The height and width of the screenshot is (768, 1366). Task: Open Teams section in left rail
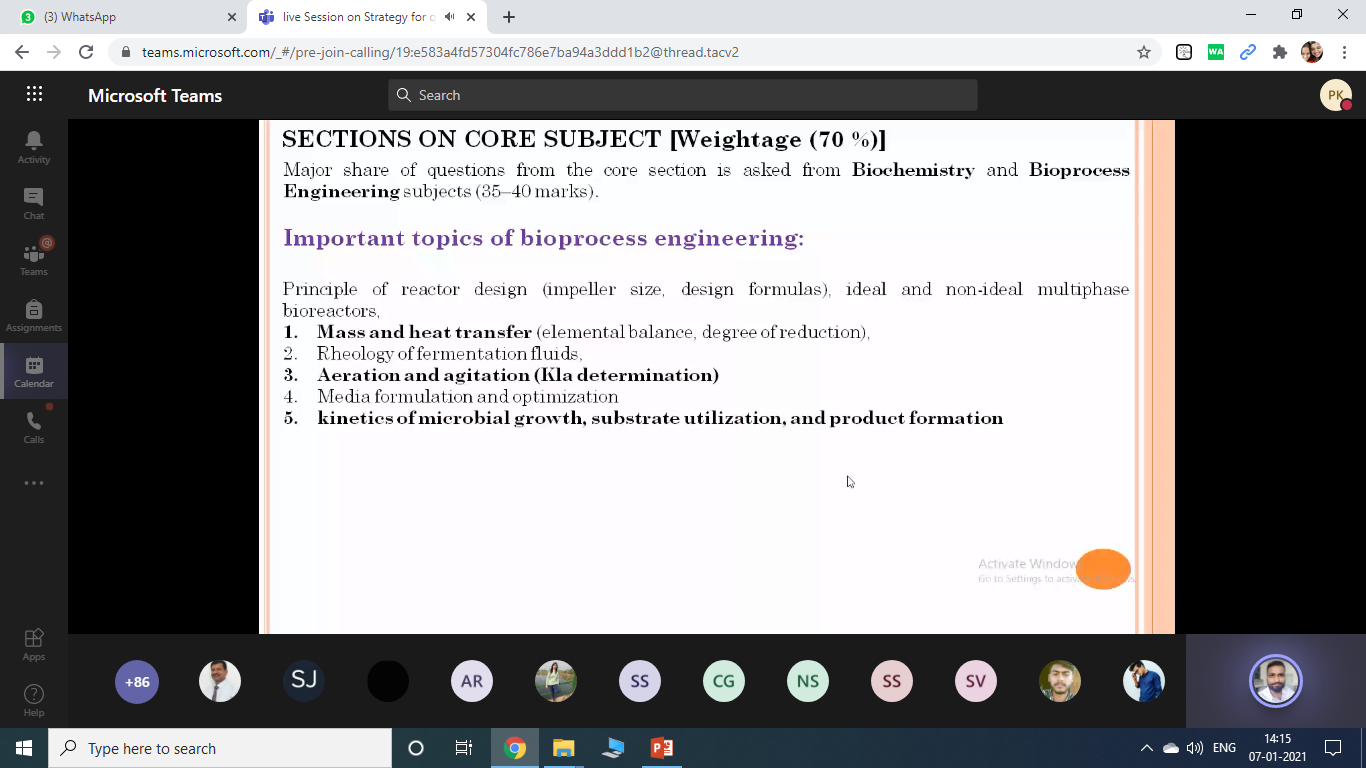(x=34, y=259)
